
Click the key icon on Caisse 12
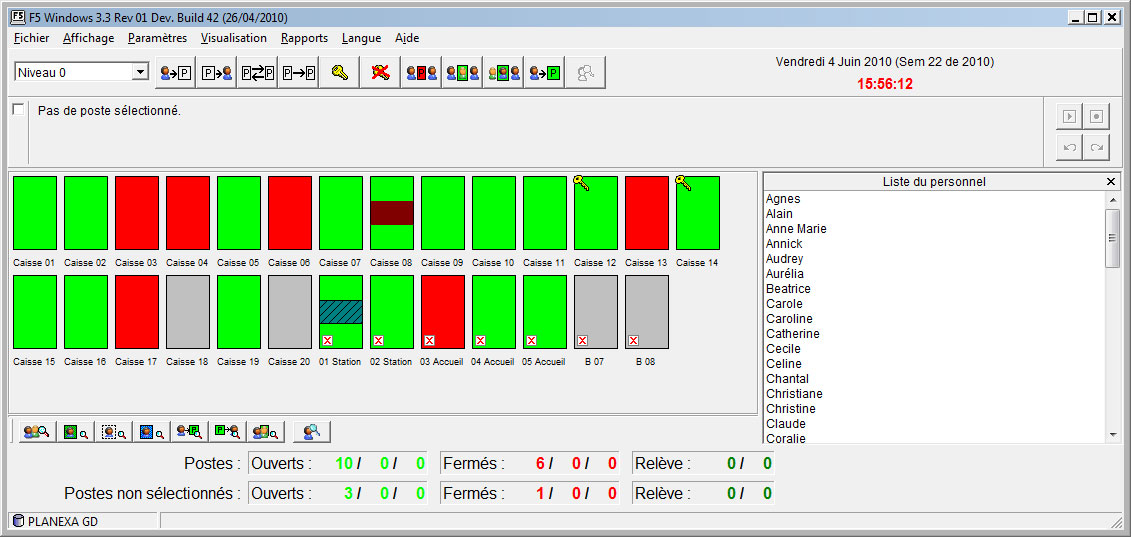click(581, 183)
